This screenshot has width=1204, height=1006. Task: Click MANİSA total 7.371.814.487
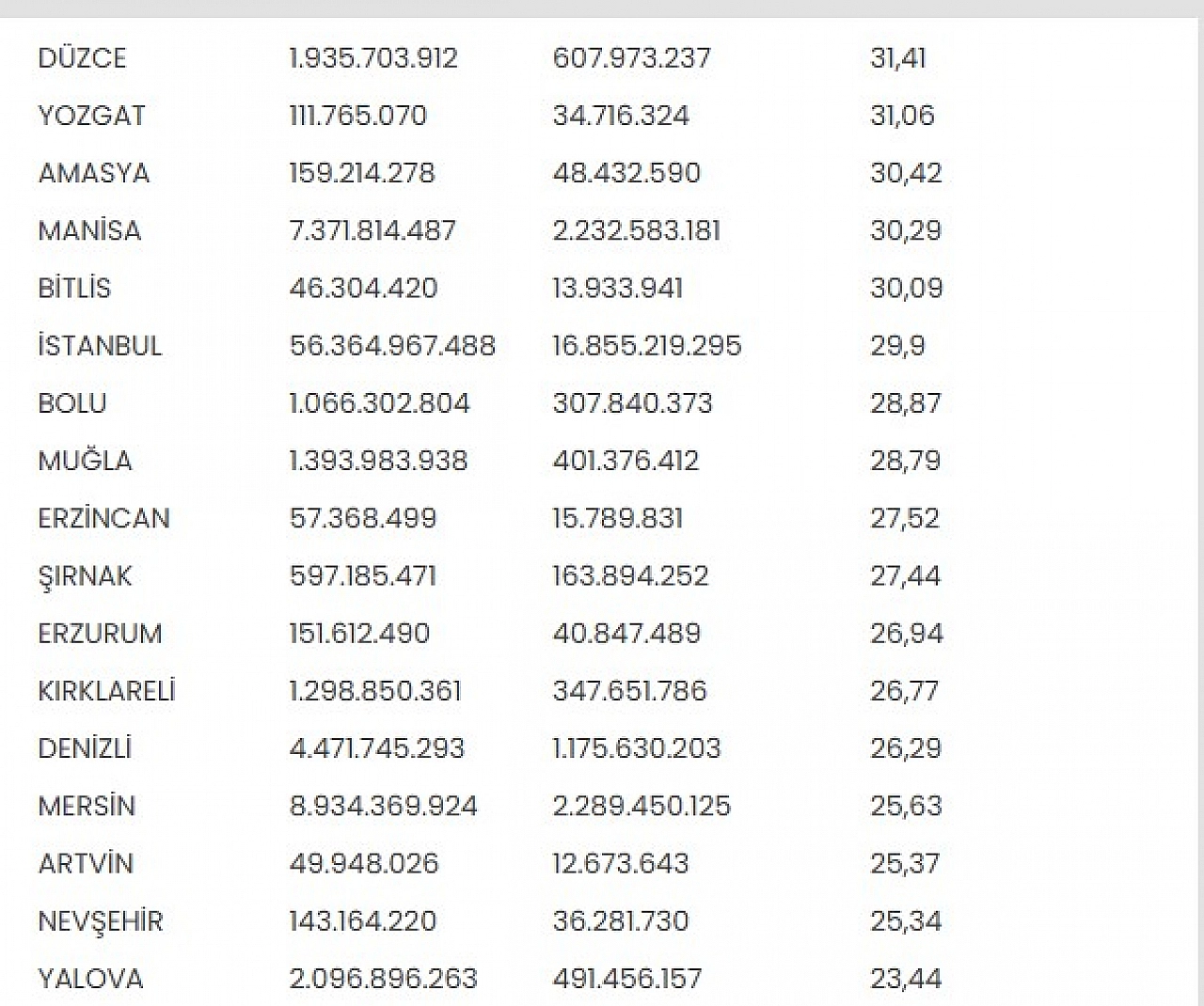(x=372, y=230)
